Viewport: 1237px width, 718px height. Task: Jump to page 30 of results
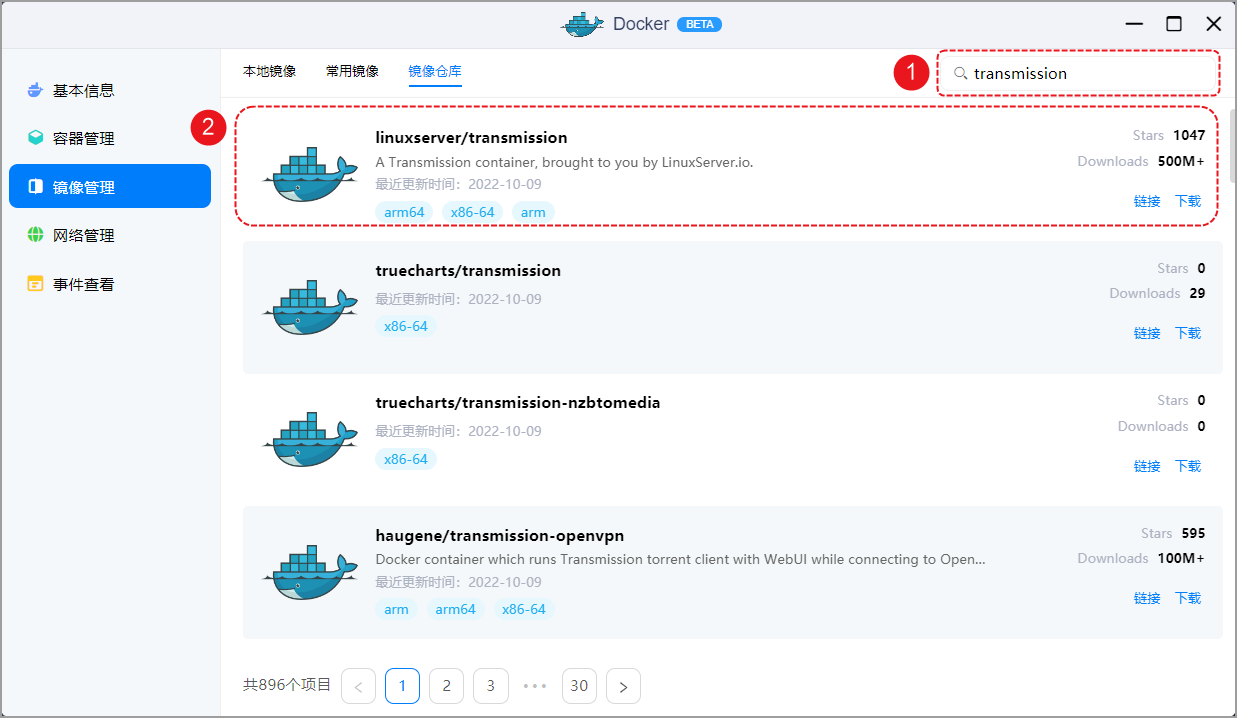tap(579, 685)
